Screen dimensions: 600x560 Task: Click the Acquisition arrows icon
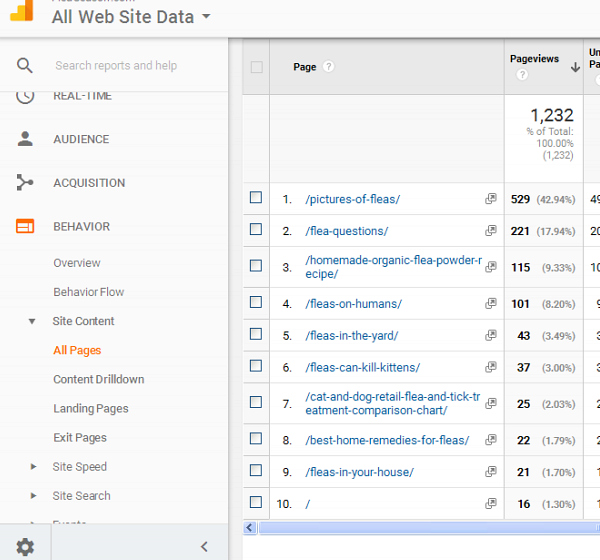25,183
